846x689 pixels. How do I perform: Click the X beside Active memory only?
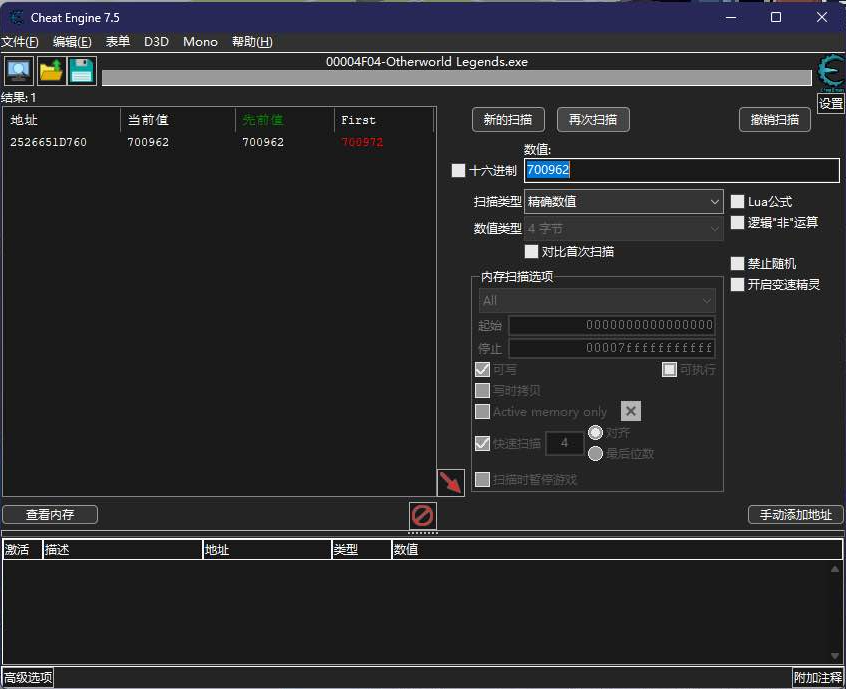[631, 411]
